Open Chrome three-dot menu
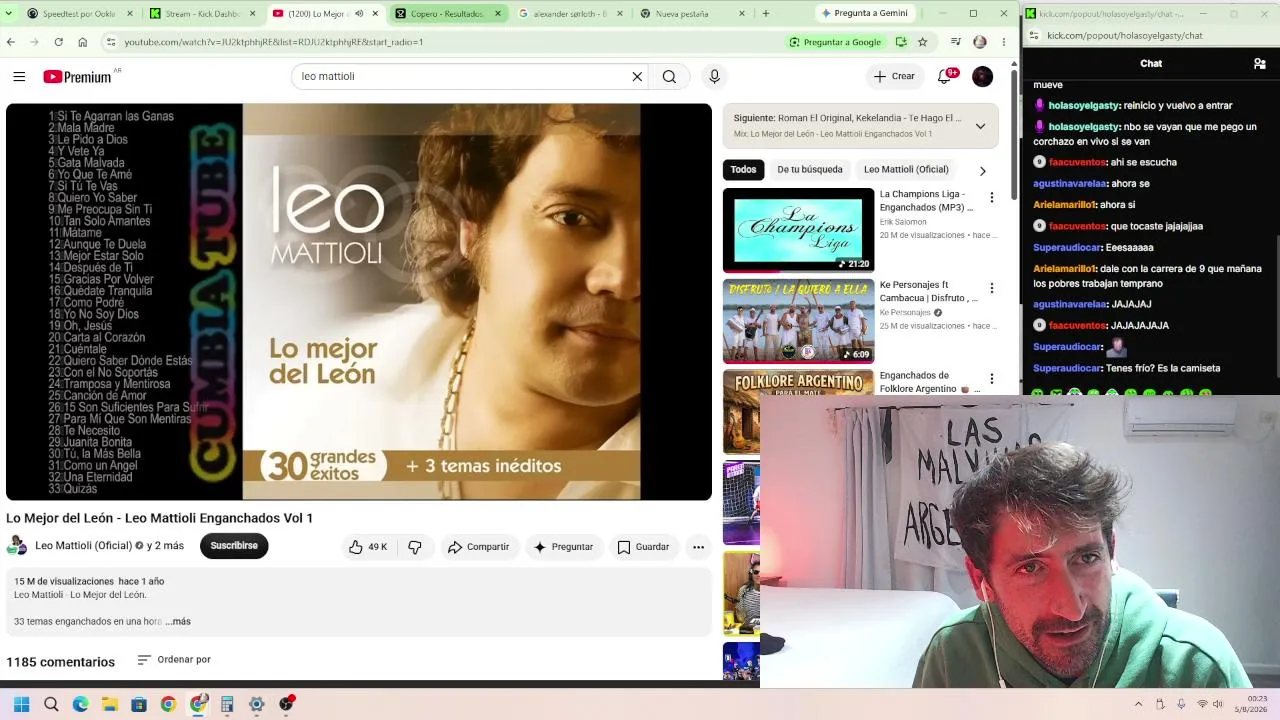 [1004, 42]
